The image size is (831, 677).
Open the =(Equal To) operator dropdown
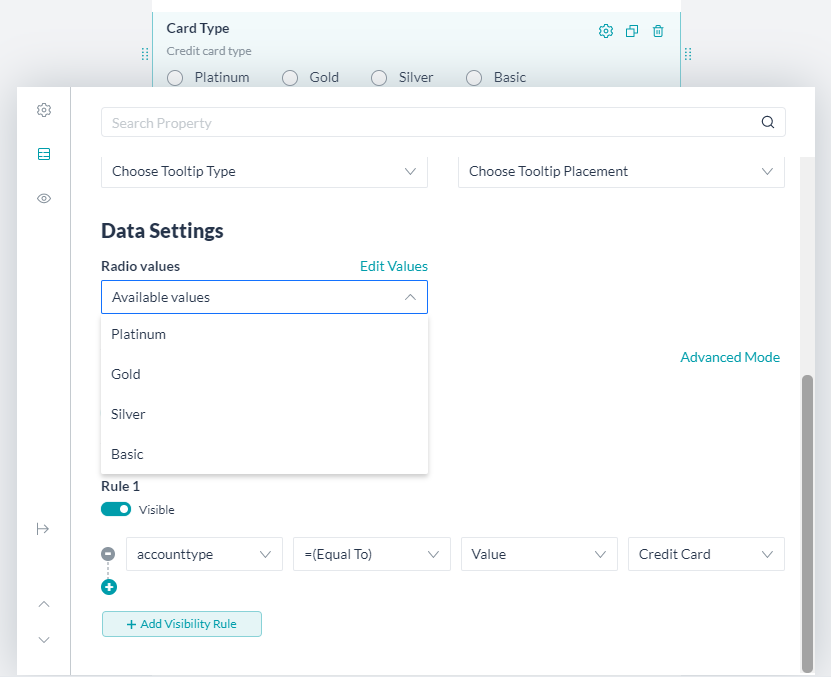point(372,554)
